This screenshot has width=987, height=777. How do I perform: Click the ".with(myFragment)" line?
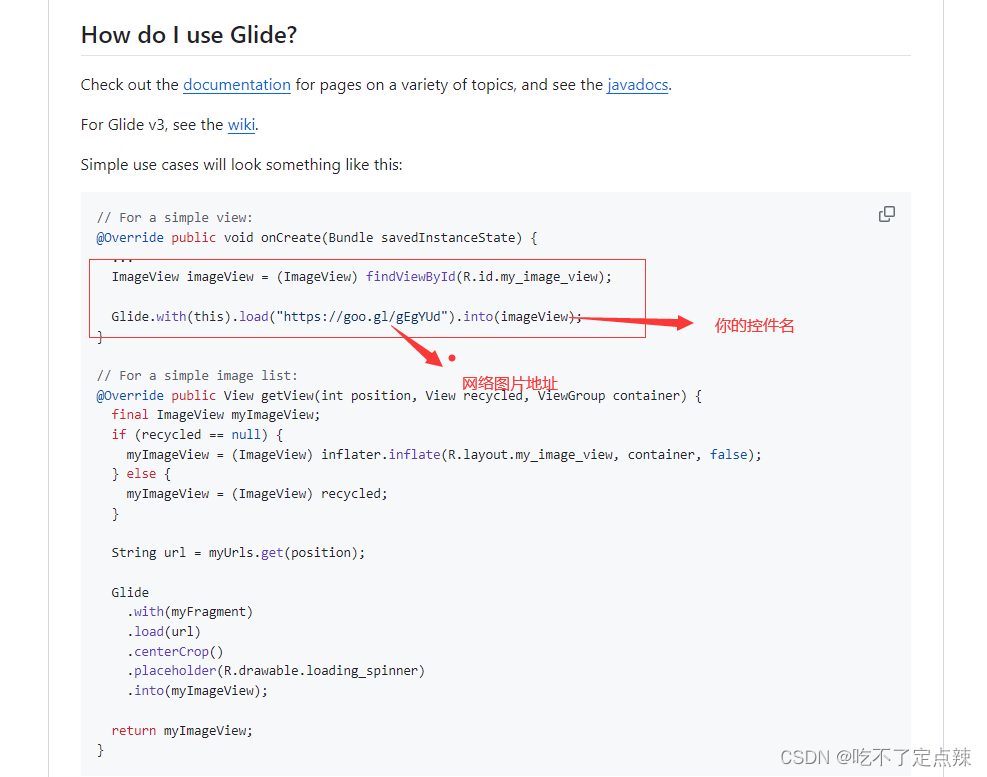(189, 612)
